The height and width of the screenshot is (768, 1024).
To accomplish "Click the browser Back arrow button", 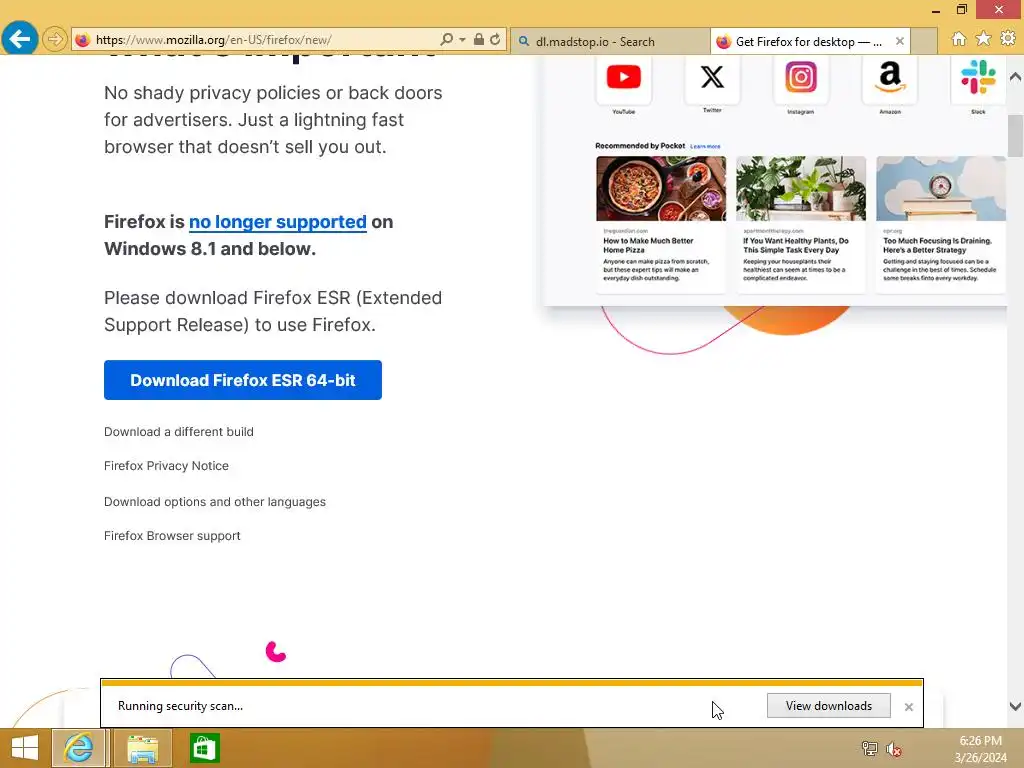I will click(x=20, y=39).
